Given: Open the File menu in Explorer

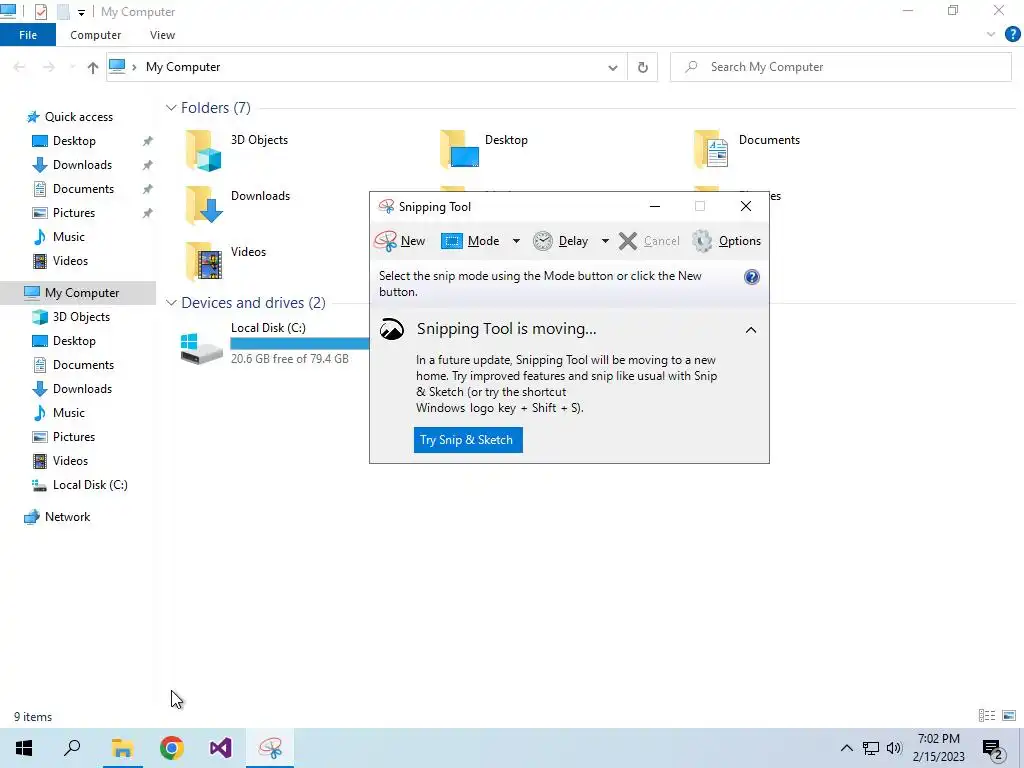Looking at the screenshot, I should pyautogui.click(x=28, y=35).
